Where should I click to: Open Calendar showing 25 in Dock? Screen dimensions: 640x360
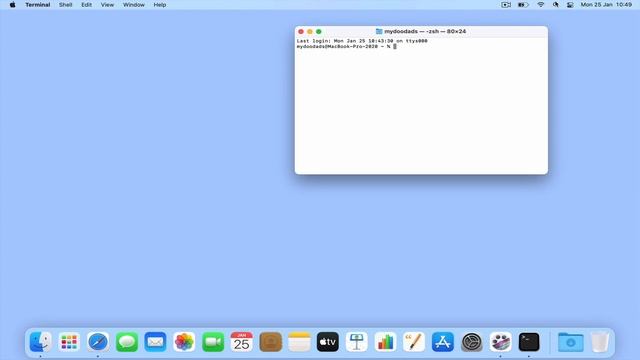point(242,342)
